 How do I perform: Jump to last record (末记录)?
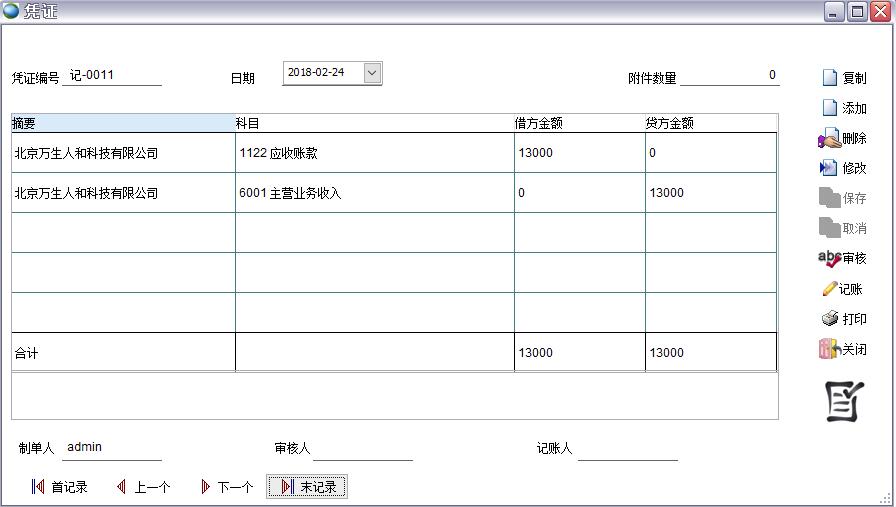point(307,487)
